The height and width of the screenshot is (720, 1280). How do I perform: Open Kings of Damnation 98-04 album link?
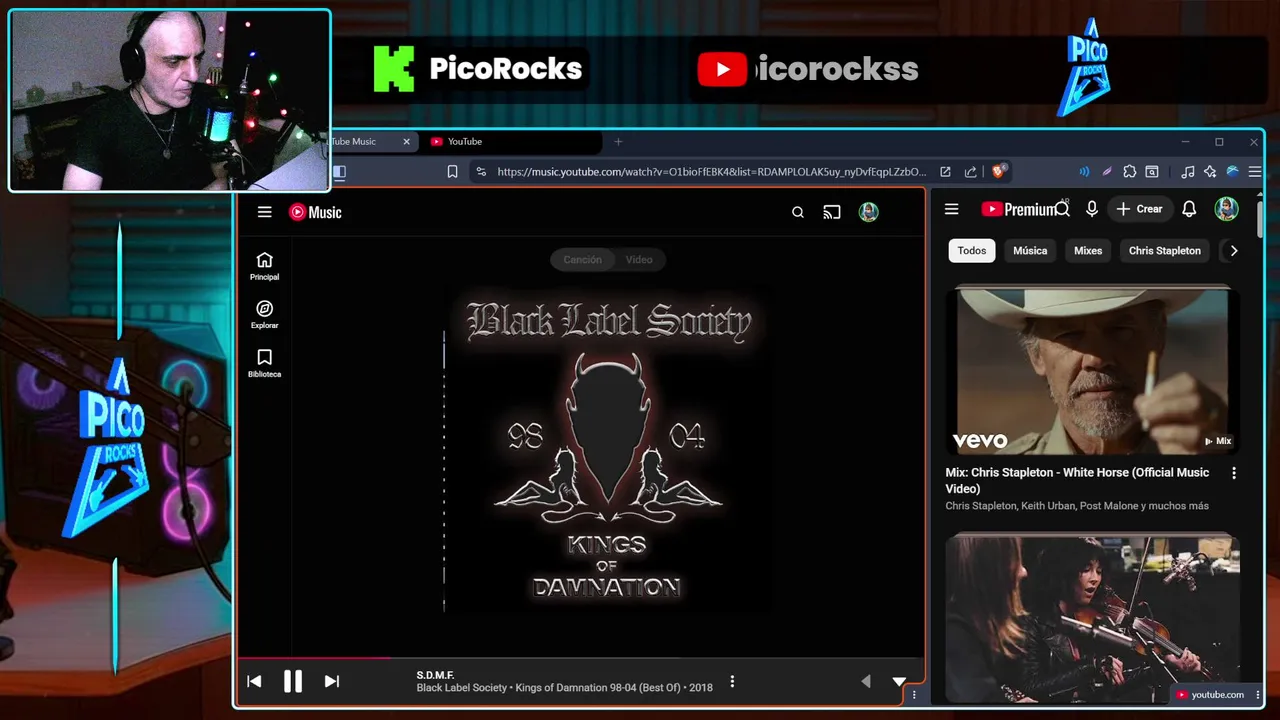598,688
